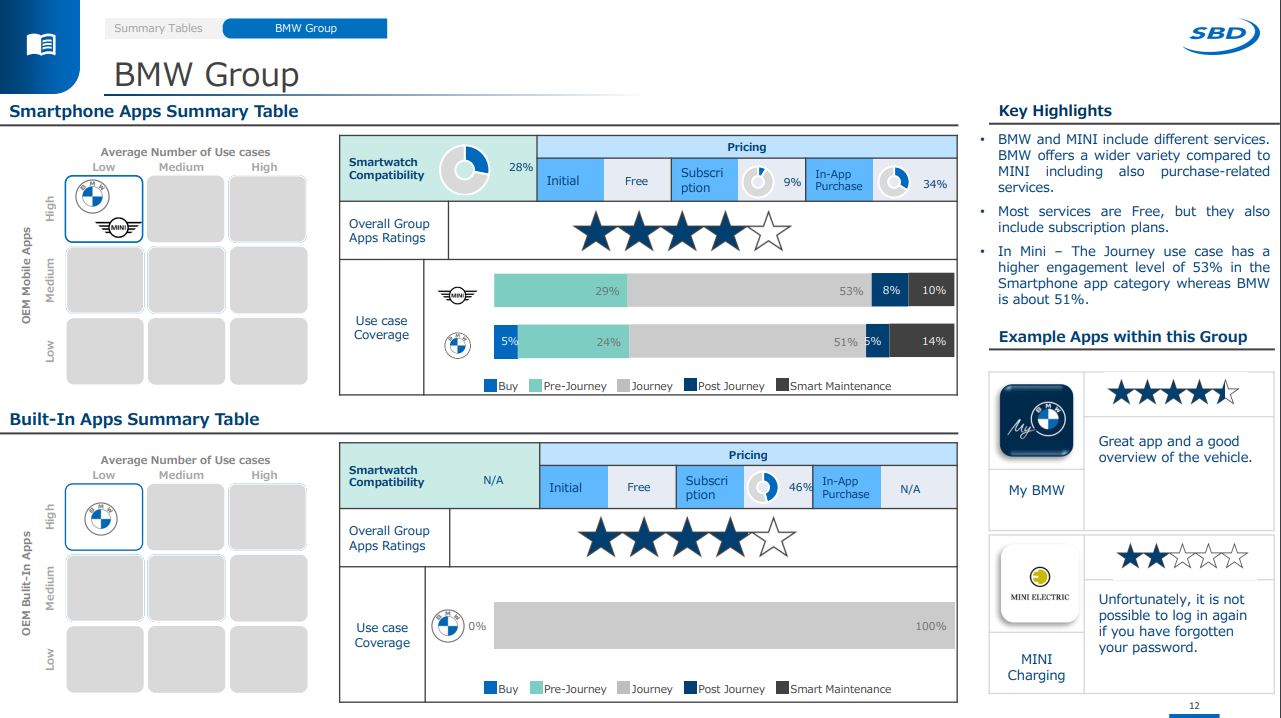Screen dimensions: 1281x718
Task: Click the Key Highlights heading
Action: (1055, 111)
